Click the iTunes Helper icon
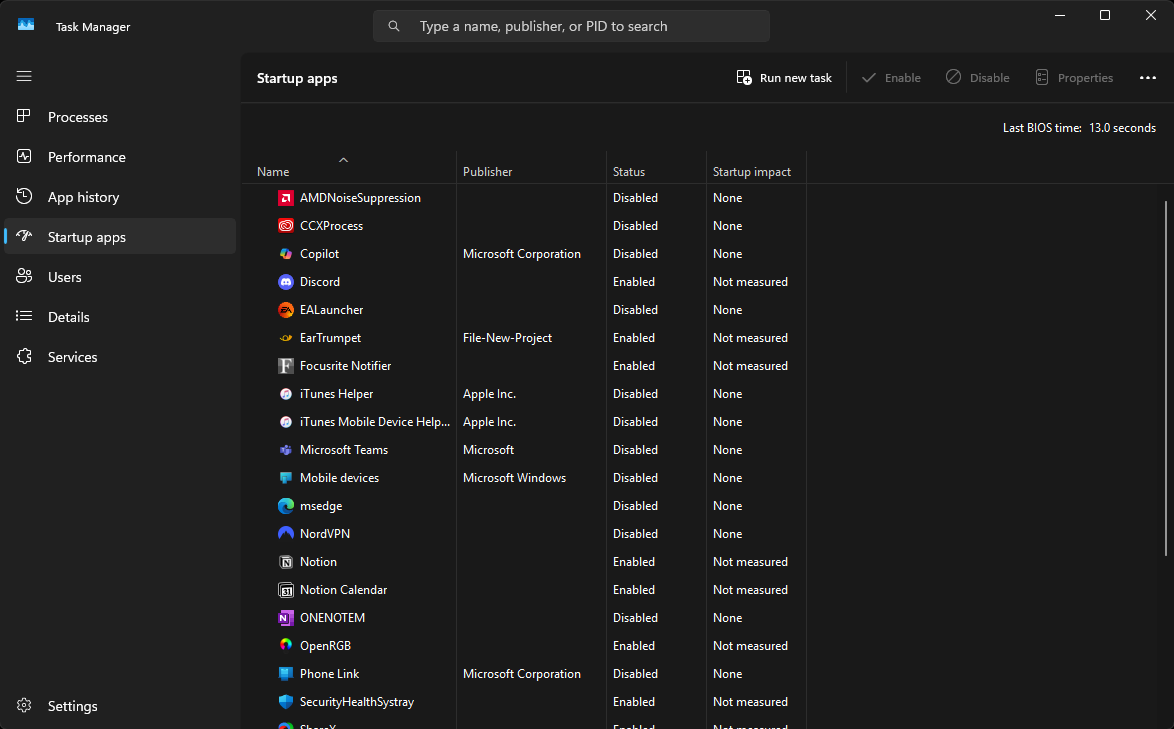 click(285, 394)
